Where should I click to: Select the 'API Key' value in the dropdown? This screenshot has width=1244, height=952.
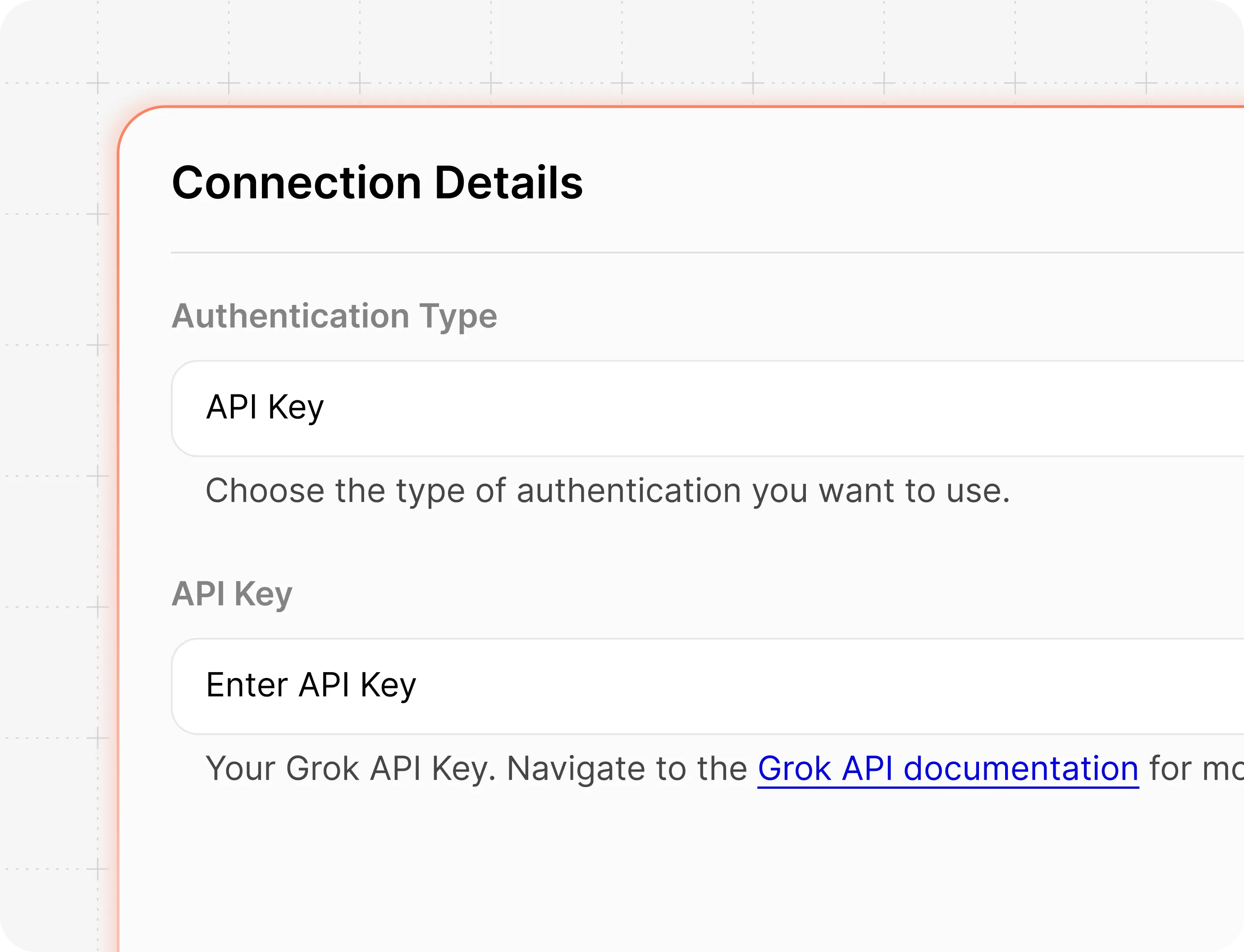[265, 407]
